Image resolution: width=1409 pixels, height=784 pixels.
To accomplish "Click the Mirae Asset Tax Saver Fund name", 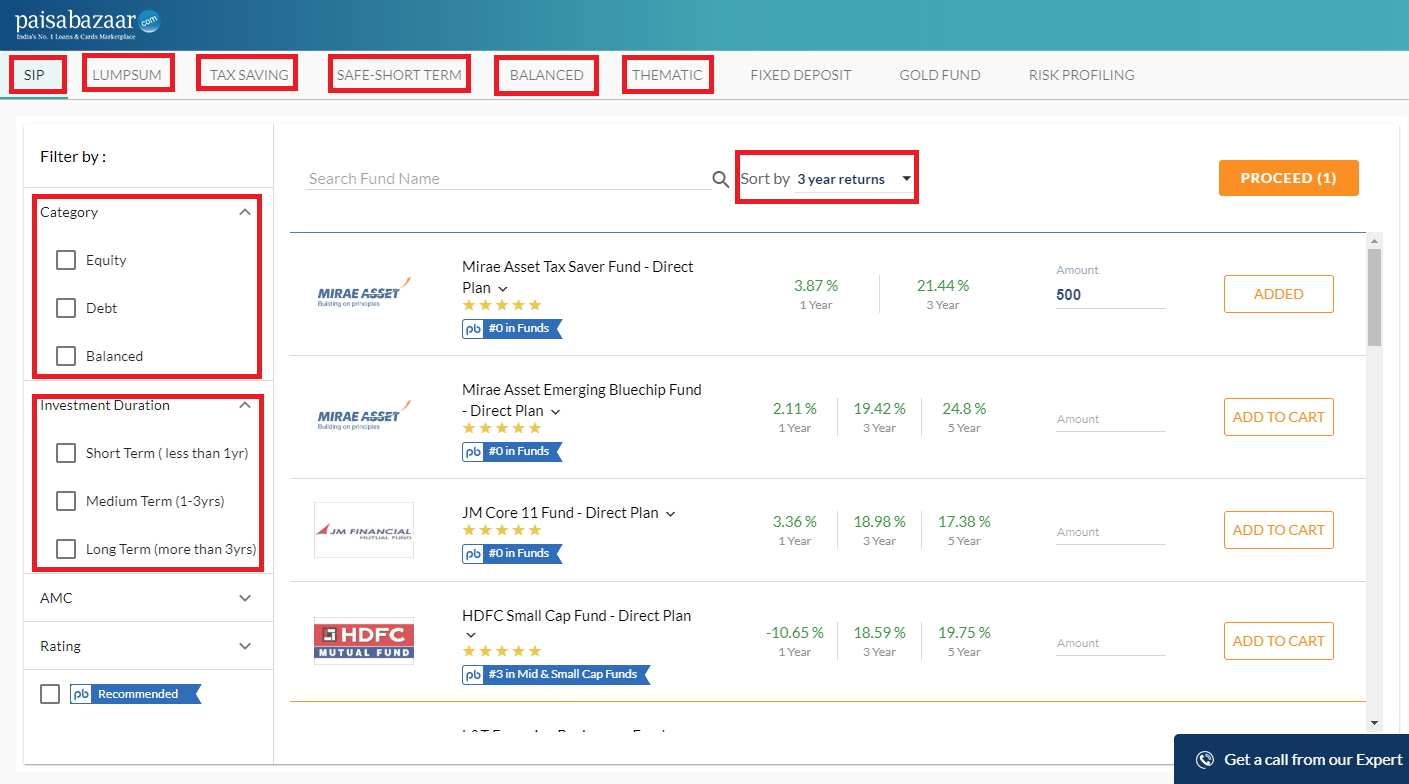I will (x=578, y=277).
